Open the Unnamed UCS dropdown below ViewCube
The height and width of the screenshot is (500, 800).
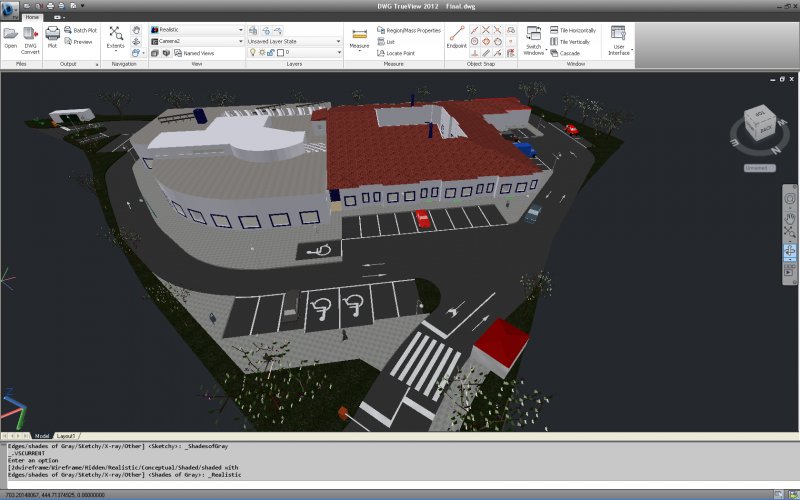pos(759,168)
